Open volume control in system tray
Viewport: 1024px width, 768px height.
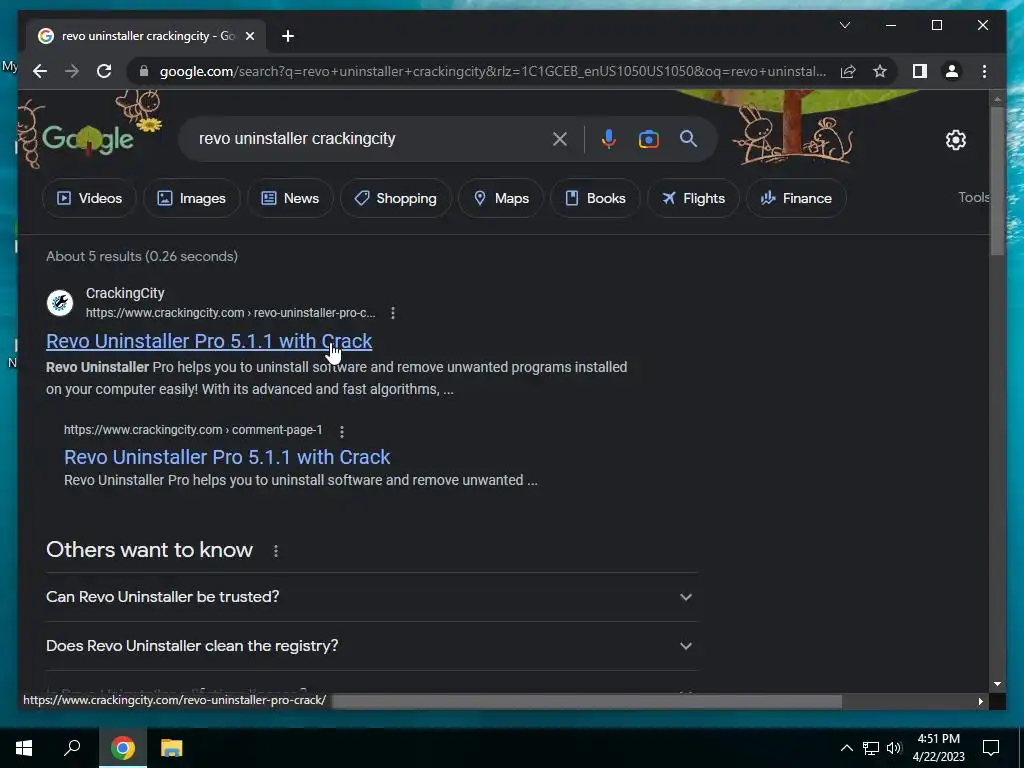[894, 748]
